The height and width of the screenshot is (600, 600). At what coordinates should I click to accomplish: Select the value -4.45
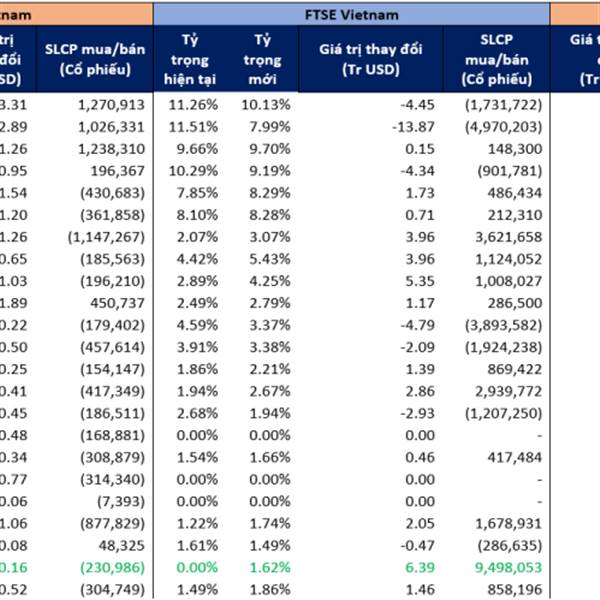[x=417, y=105]
